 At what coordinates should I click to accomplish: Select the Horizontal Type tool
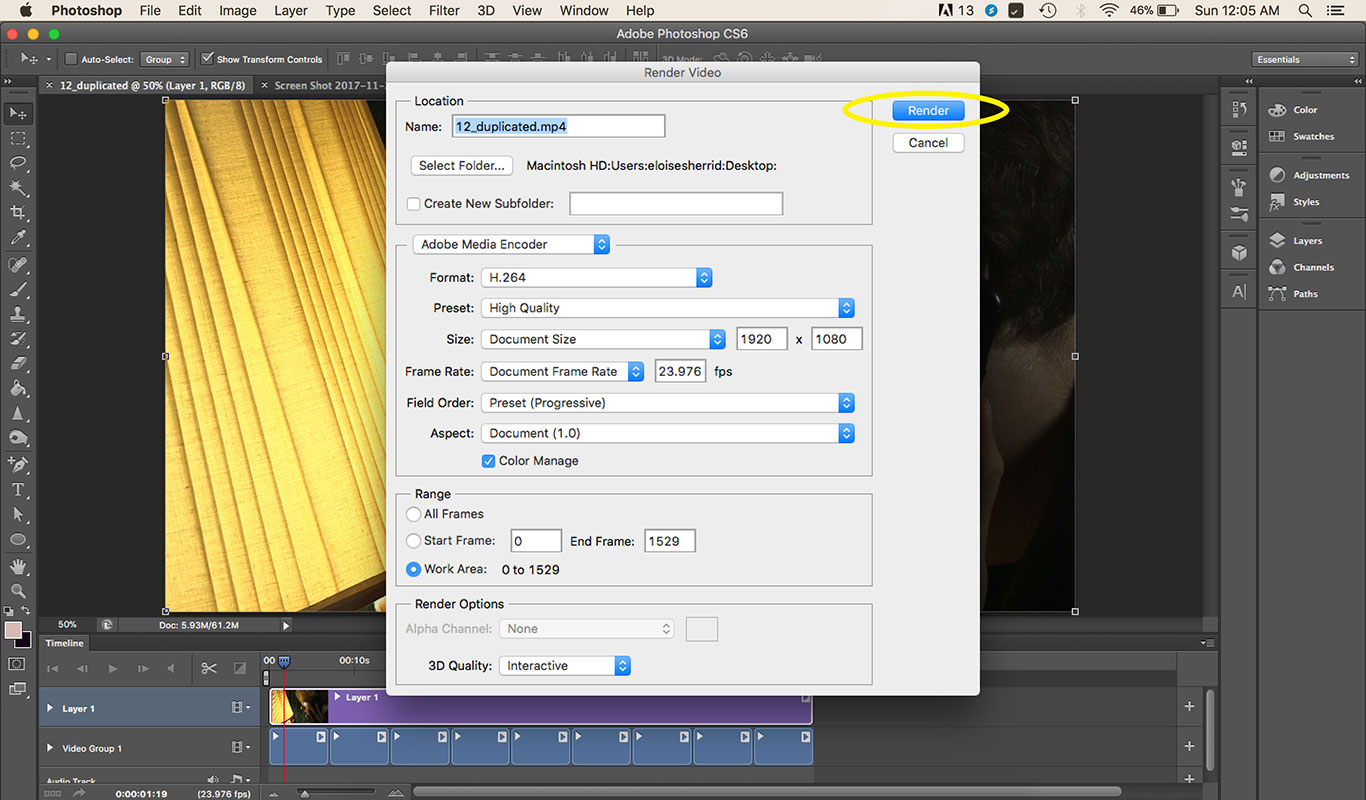click(x=18, y=490)
